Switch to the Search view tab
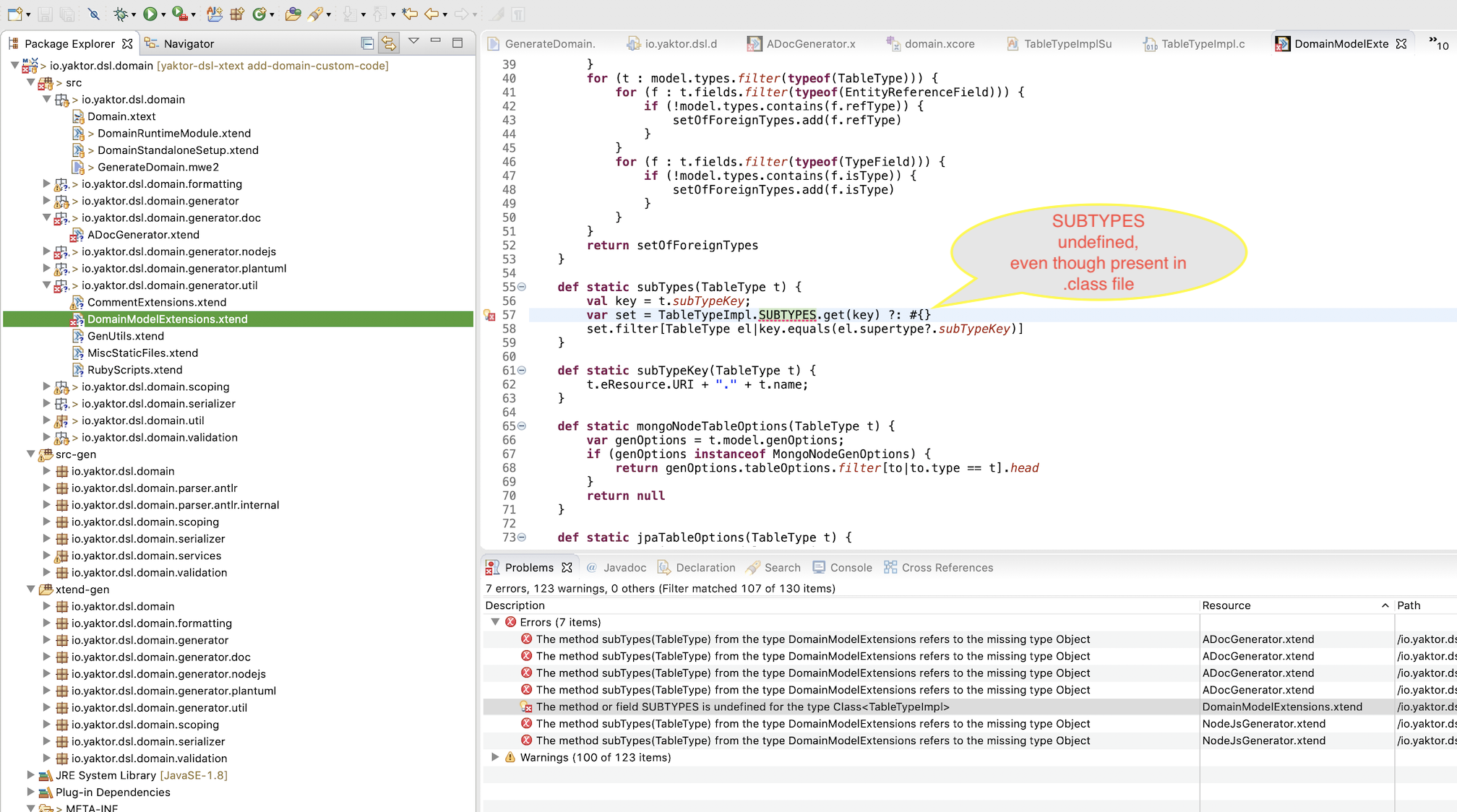This screenshot has height=812, width=1457. [x=773, y=568]
